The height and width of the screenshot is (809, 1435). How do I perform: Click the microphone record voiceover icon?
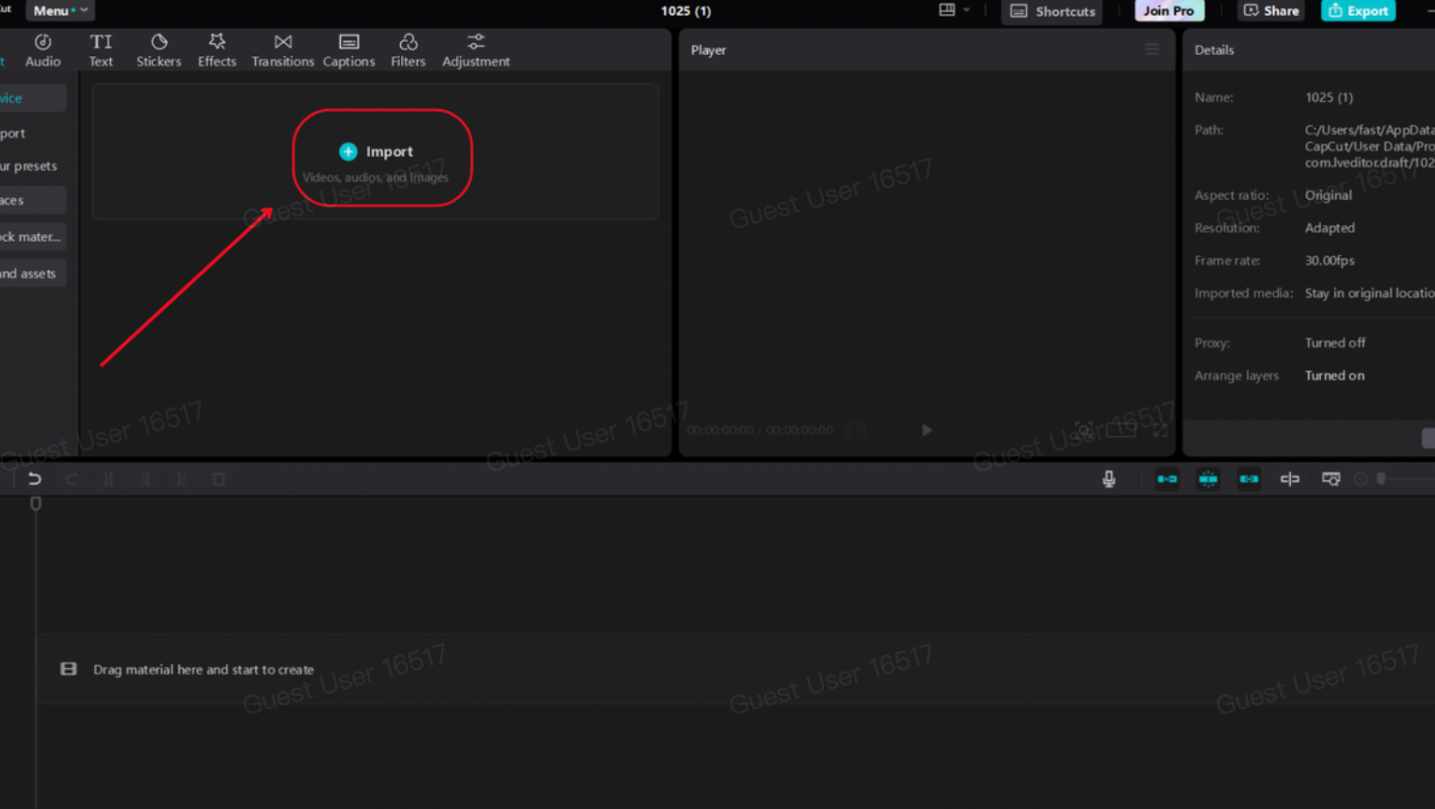pos(1109,479)
